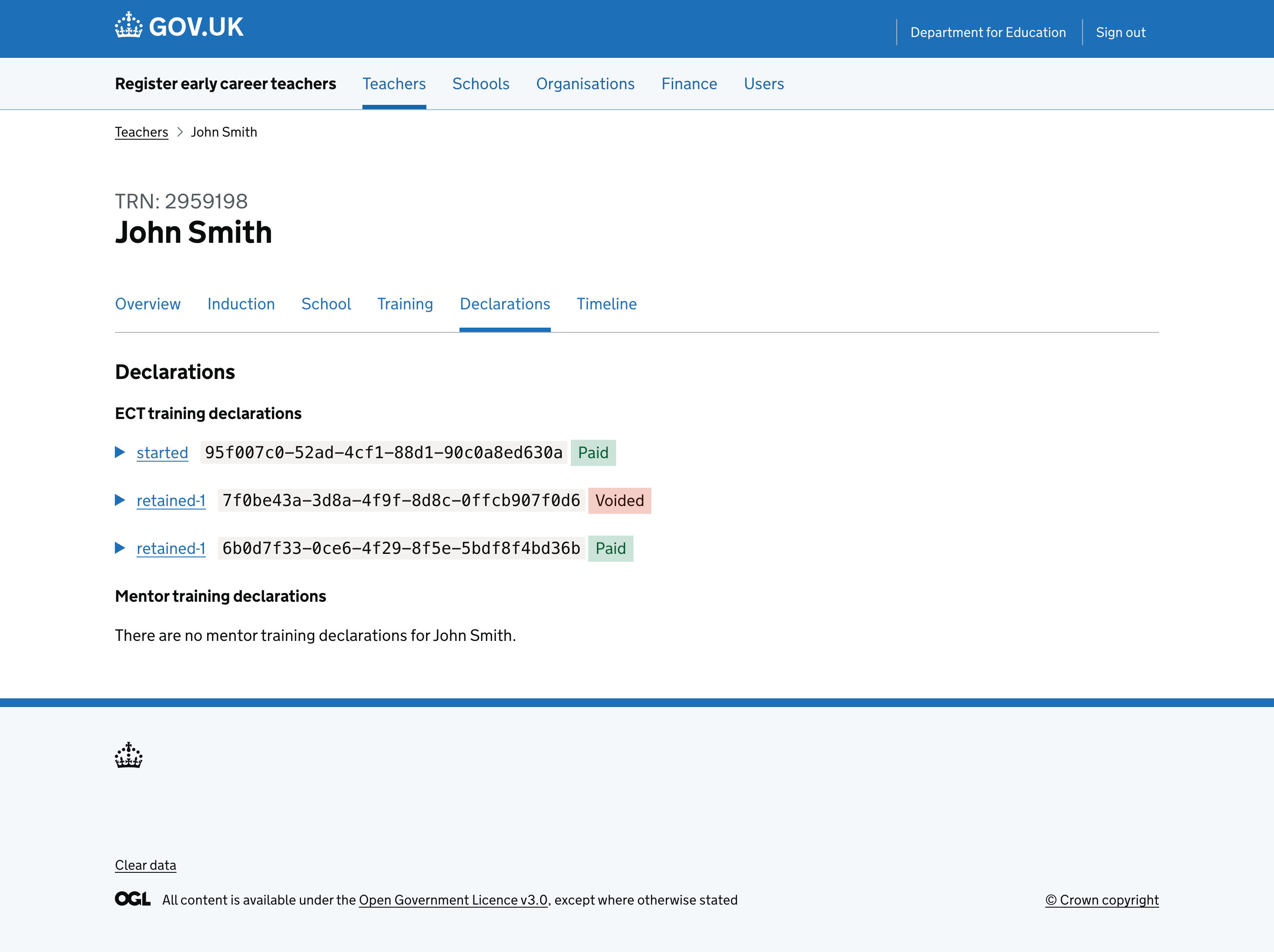
Task: Click John Smith in the breadcrumb
Action: [x=224, y=132]
